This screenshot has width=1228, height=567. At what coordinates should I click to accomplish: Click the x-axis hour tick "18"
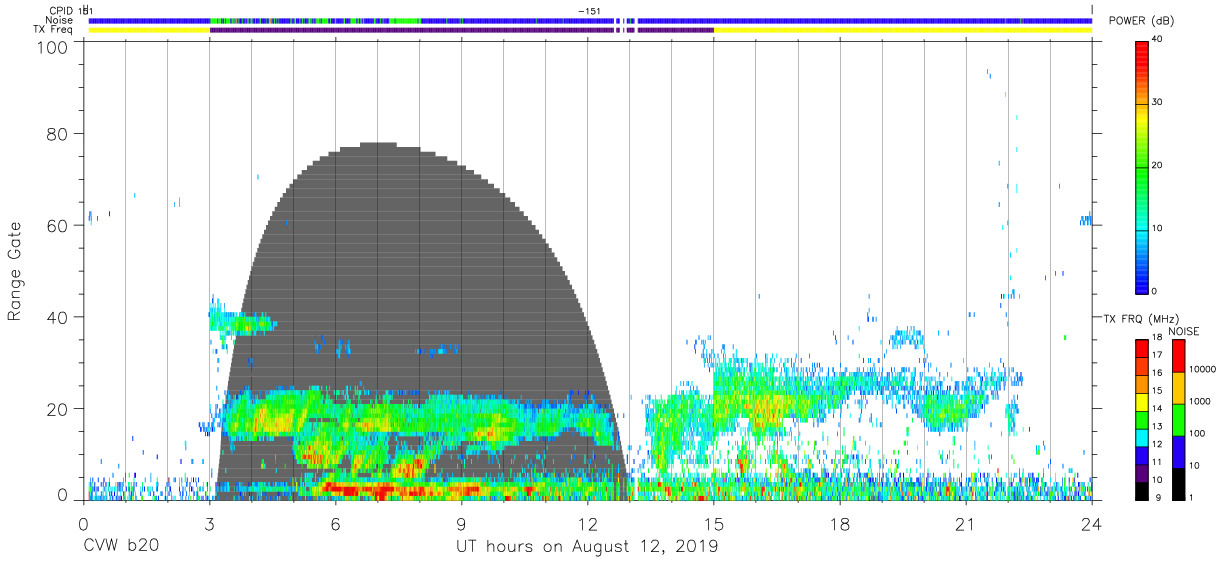pyautogui.click(x=840, y=524)
